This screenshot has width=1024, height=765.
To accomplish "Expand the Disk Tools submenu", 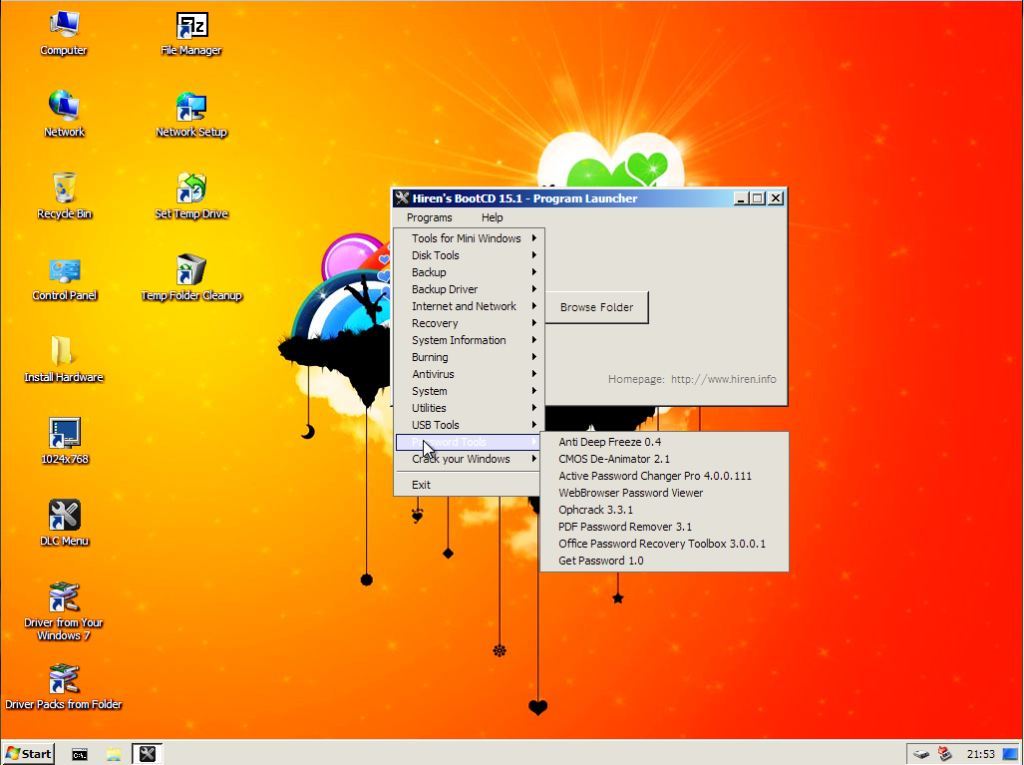I will pyautogui.click(x=469, y=255).
